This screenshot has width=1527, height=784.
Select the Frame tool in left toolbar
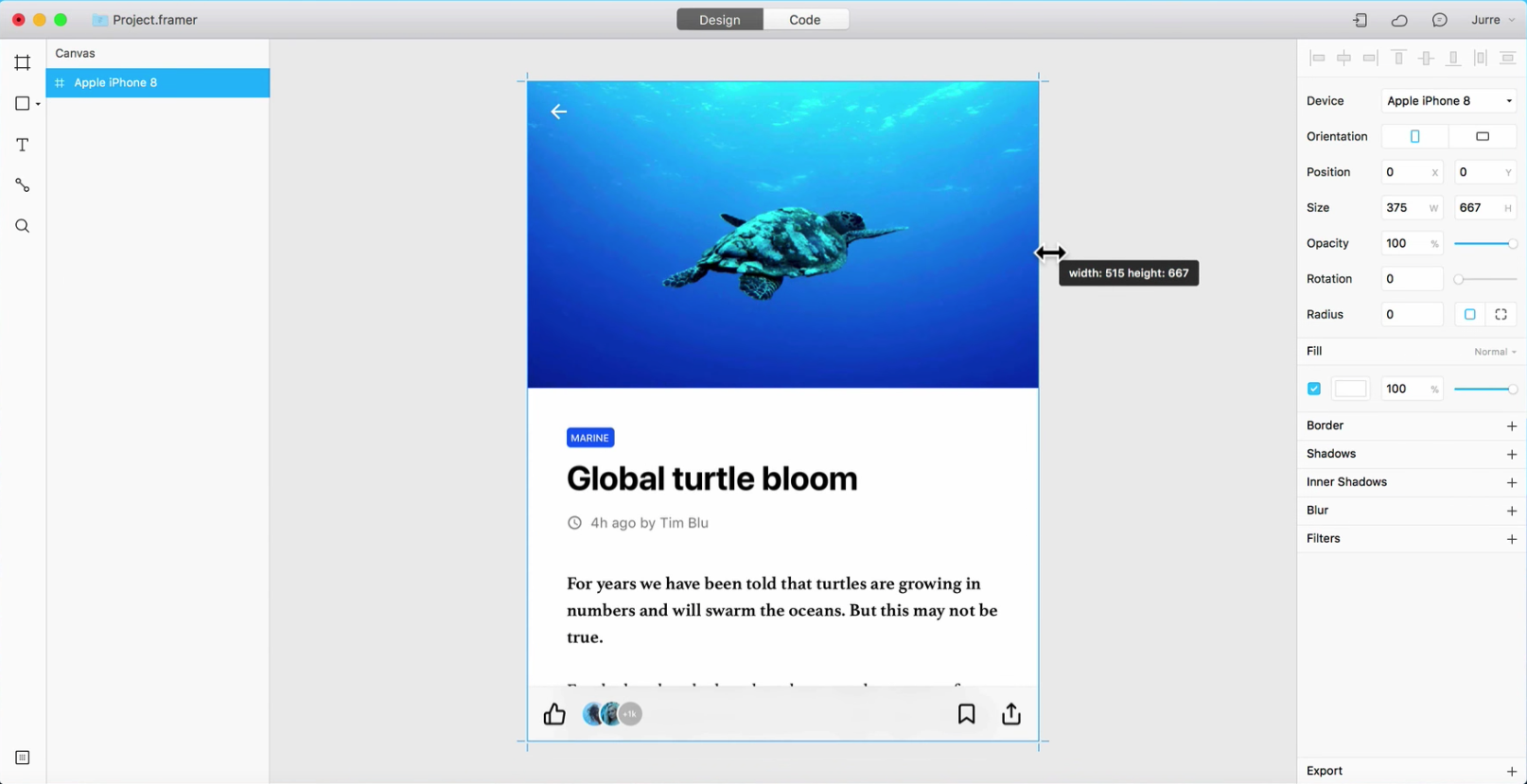click(23, 62)
